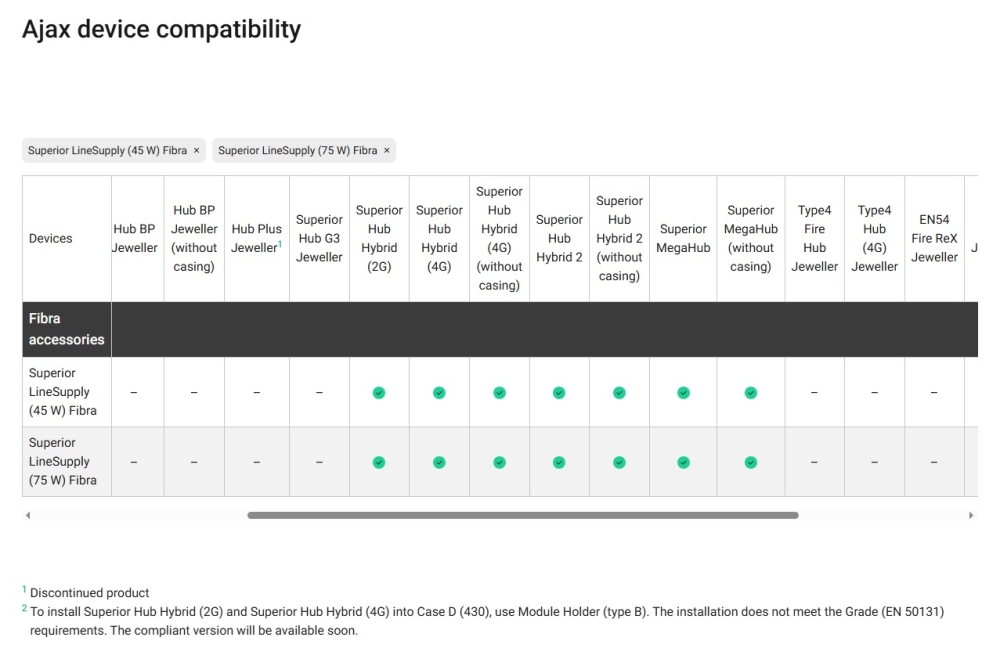Click the EN54 Fire ReX Jeweller column header
This screenshot has width=1000, height=648.
(x=934, y=239)
